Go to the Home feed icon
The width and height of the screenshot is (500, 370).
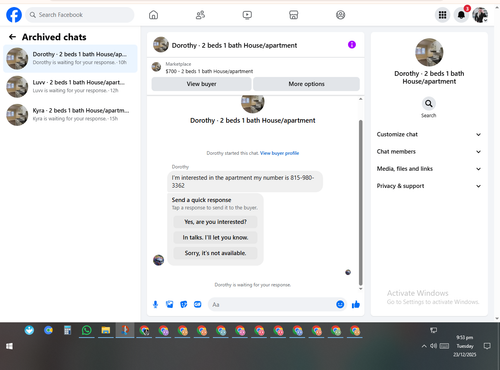point(153,15)
